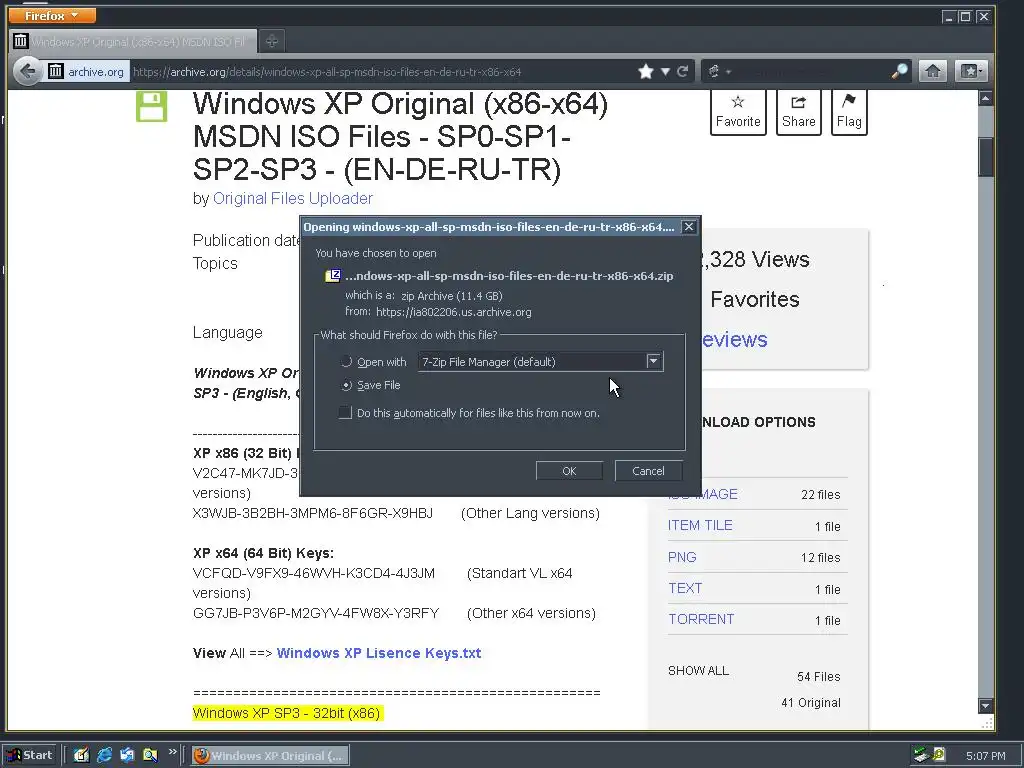Open the PNG download option
The height and width of the screenshot is (768, 1024).
point(682,557)
